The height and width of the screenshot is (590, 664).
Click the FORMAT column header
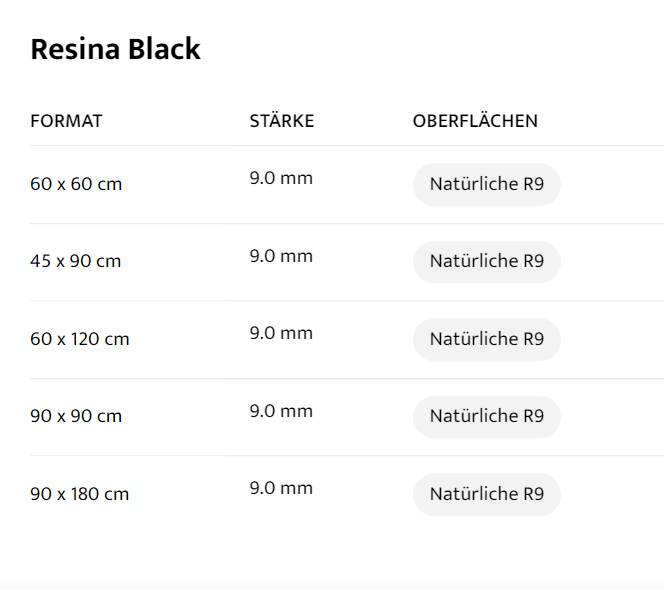point(66,121)
